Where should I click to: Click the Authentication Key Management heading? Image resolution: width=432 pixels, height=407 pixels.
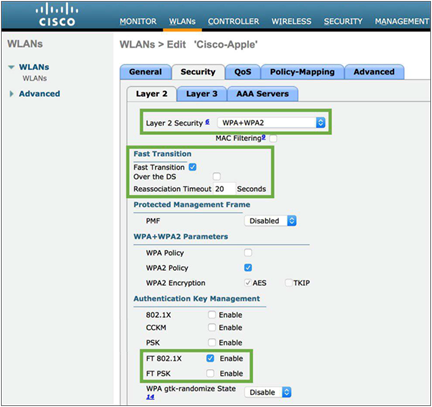(197, 299)
